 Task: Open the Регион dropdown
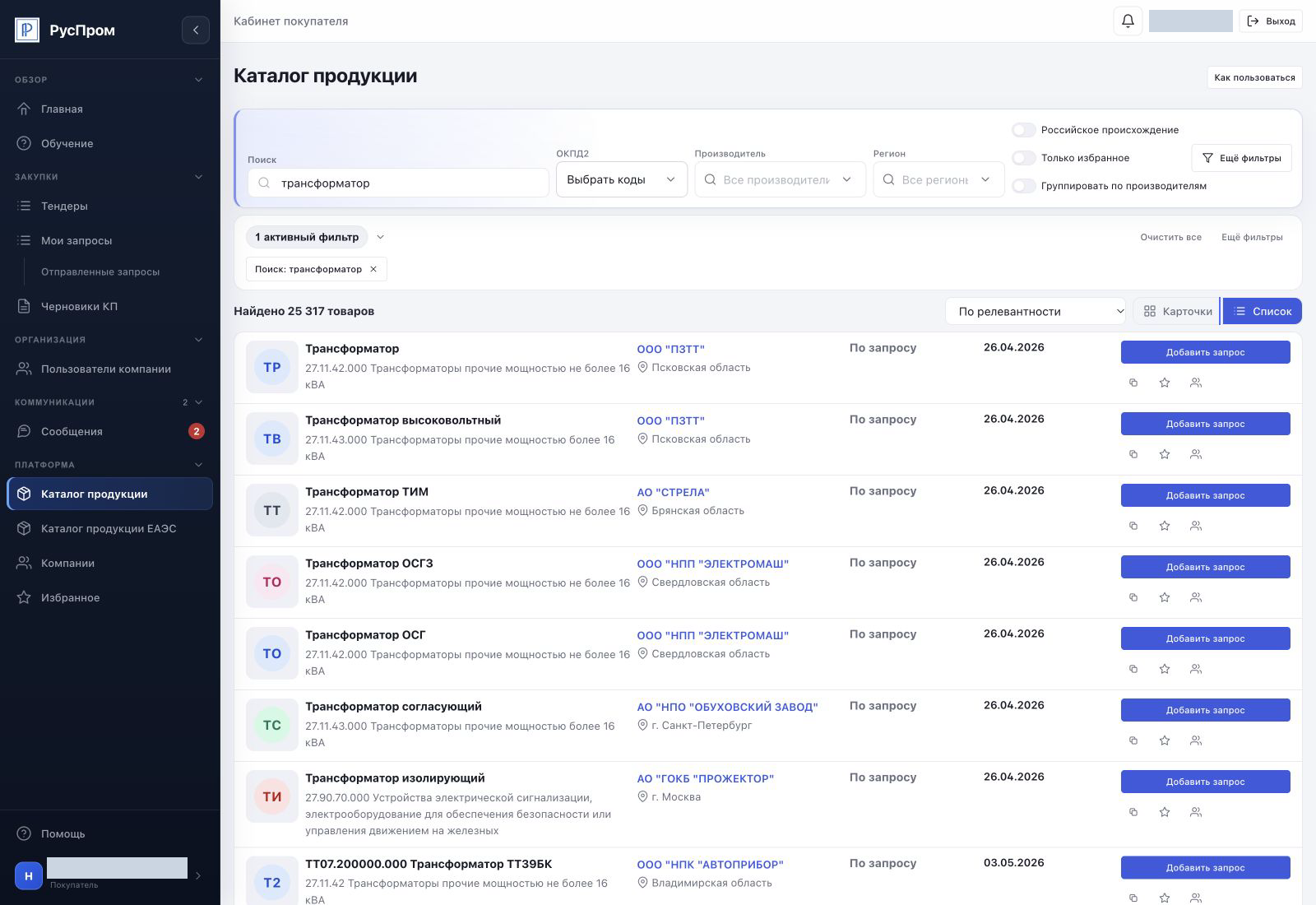coord(938,179)
